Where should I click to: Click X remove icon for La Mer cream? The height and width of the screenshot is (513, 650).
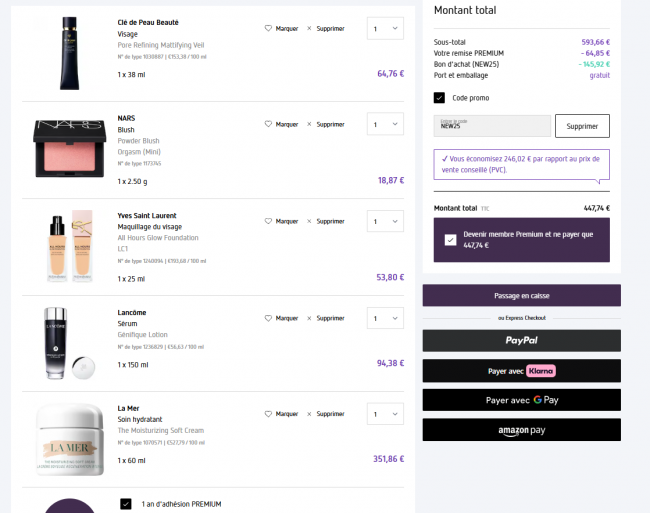309,414
